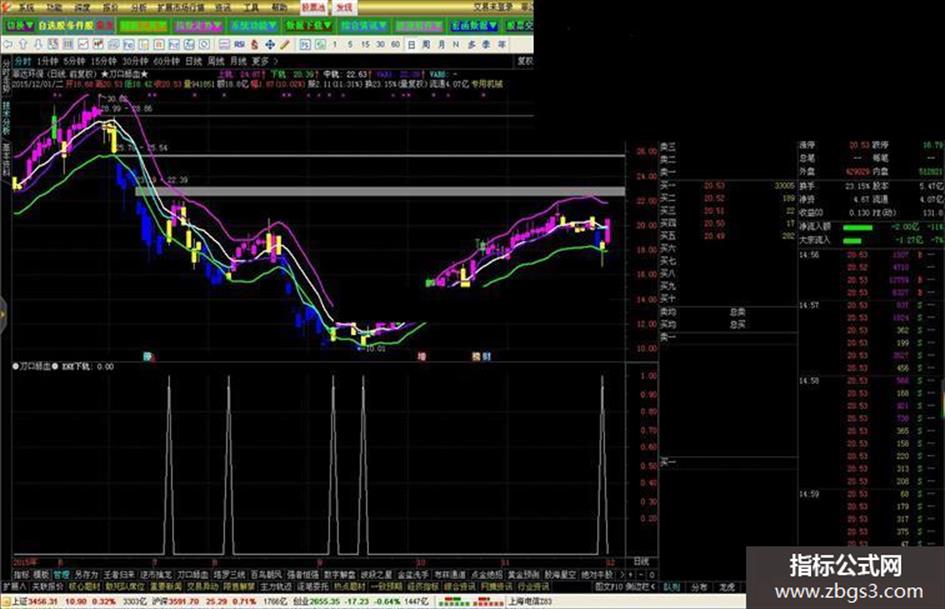Expand the 更多 periods dropdown

pos(265,61)
